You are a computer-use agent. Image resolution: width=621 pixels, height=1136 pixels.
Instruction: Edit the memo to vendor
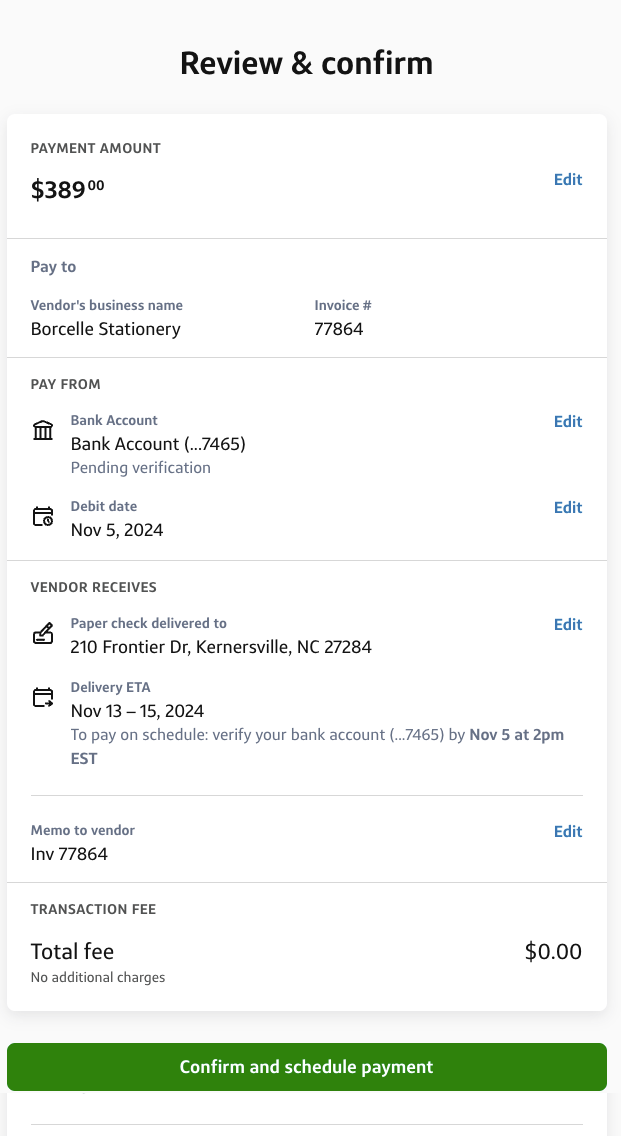tap(568, 831)
